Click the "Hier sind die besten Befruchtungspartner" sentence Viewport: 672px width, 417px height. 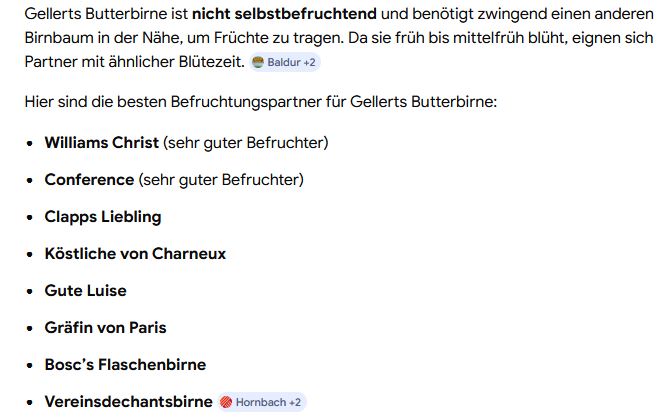260,103
